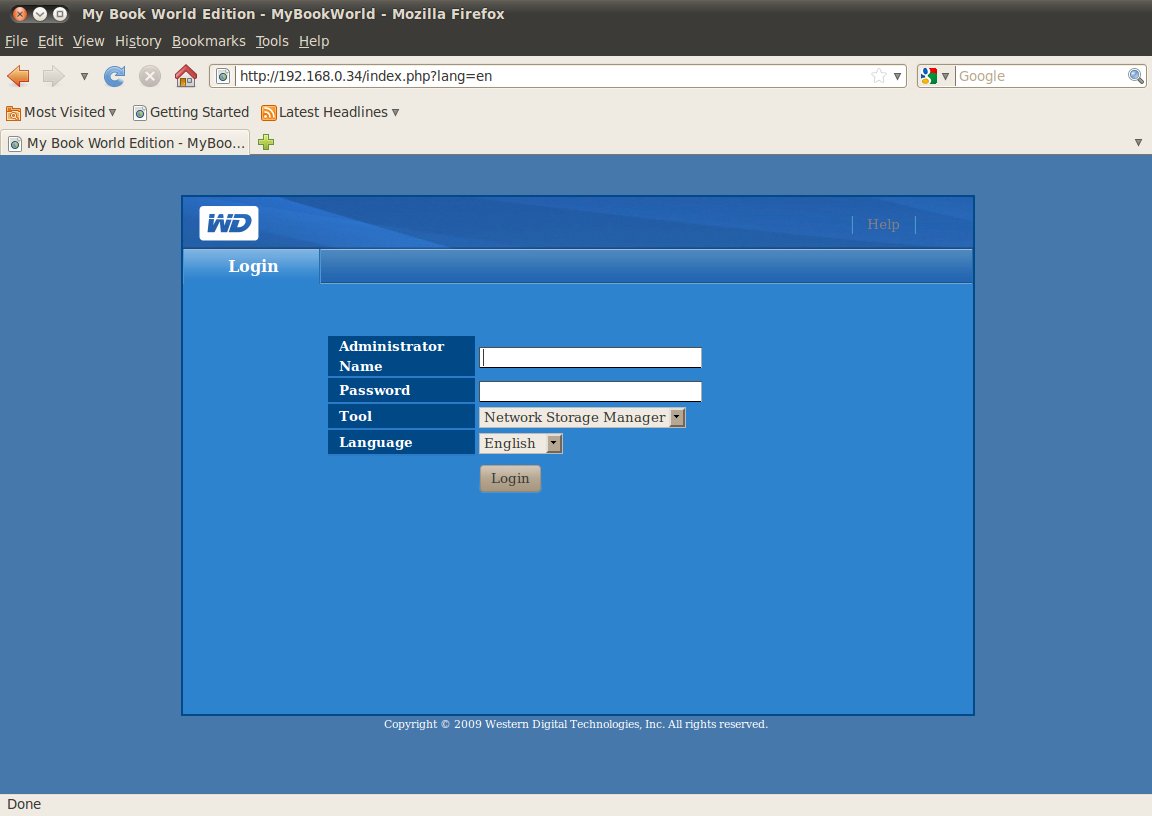1152x816 pixels.
Task: Click the Stop loading button
Action: click(x=150, y=76)
